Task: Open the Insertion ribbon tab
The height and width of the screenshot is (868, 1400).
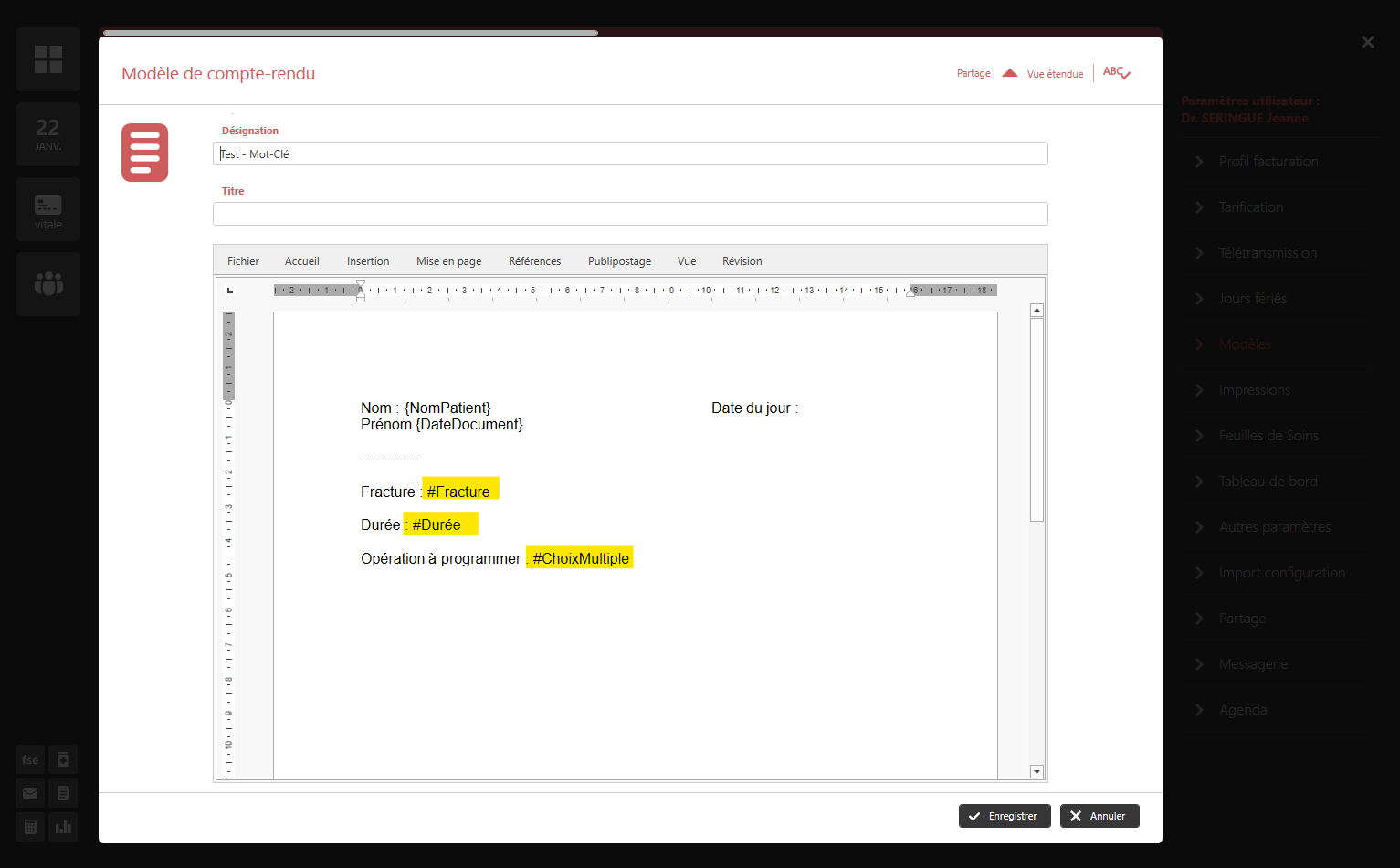Action: 368,261
